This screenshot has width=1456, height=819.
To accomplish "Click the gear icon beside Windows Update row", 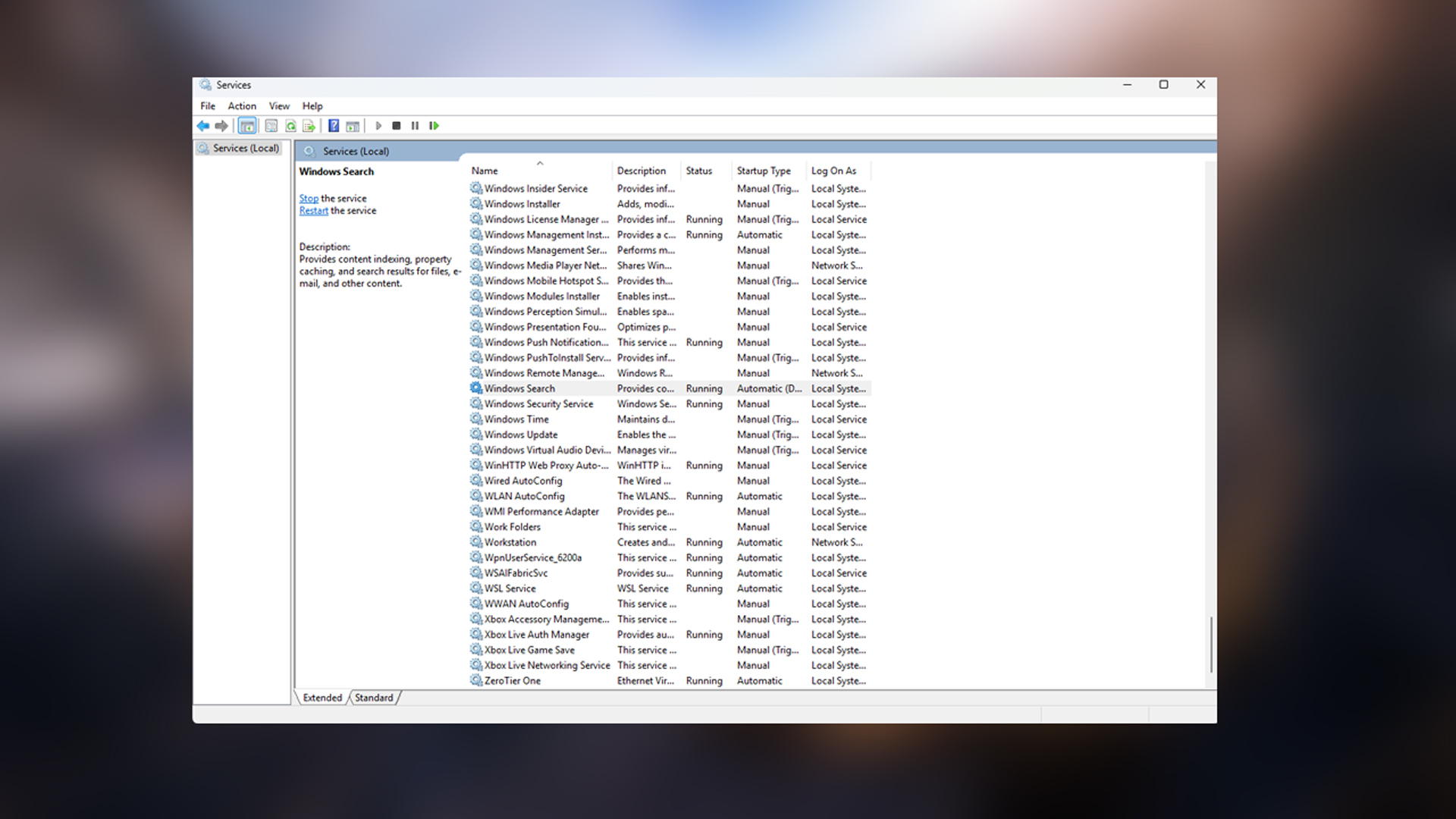I will (476, 434).
